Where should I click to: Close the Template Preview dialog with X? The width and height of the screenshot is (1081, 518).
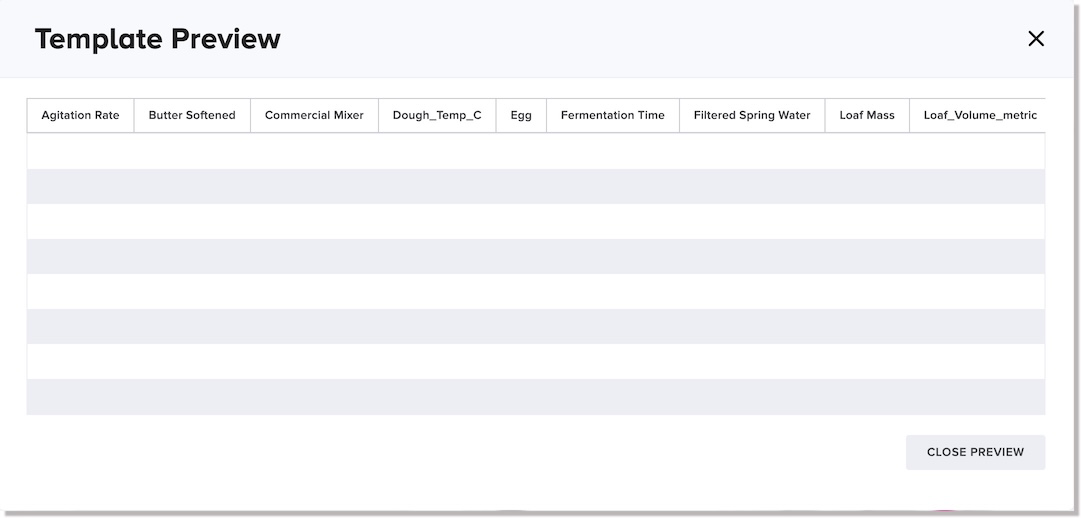tap(1035, 39)
